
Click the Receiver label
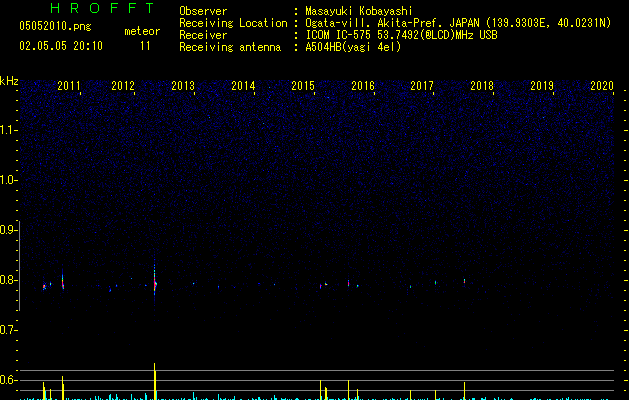pos(203,35)
